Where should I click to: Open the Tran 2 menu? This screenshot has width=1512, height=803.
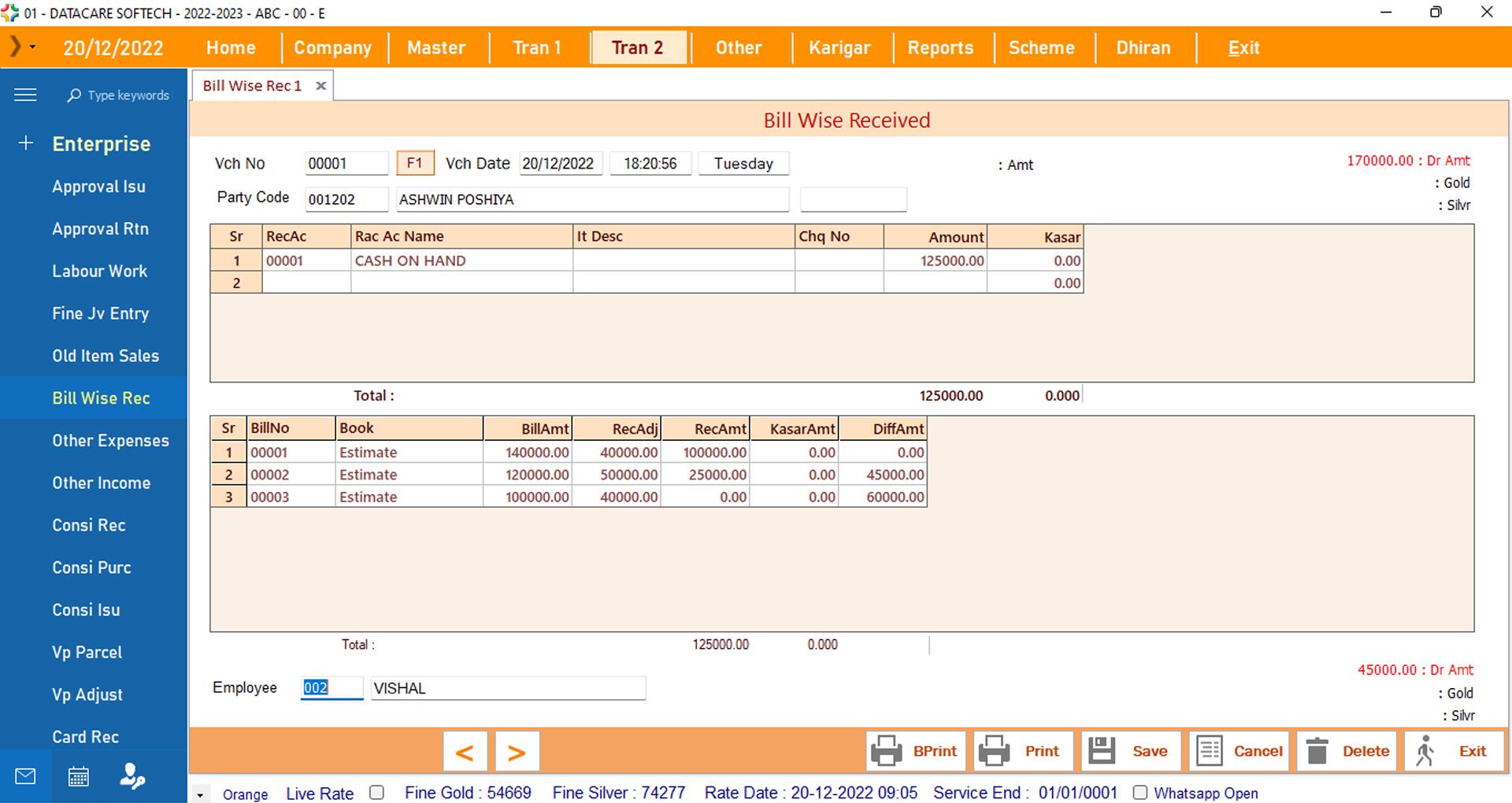pos(638,48)
